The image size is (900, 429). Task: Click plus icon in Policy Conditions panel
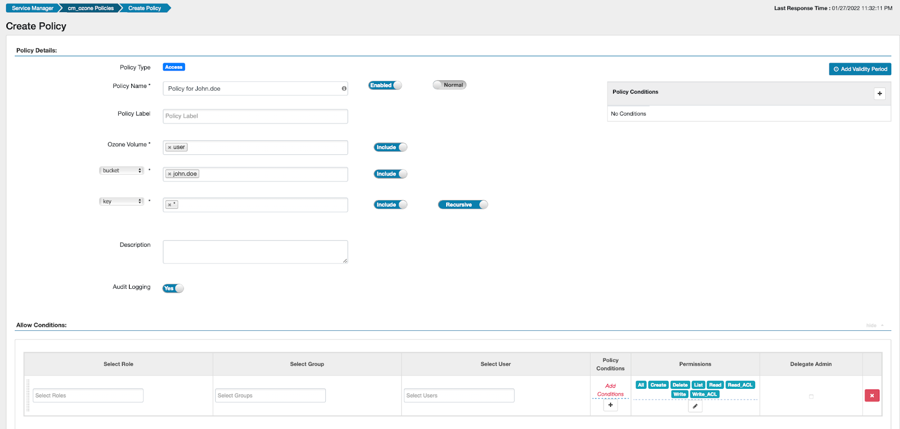coord(879,94)
